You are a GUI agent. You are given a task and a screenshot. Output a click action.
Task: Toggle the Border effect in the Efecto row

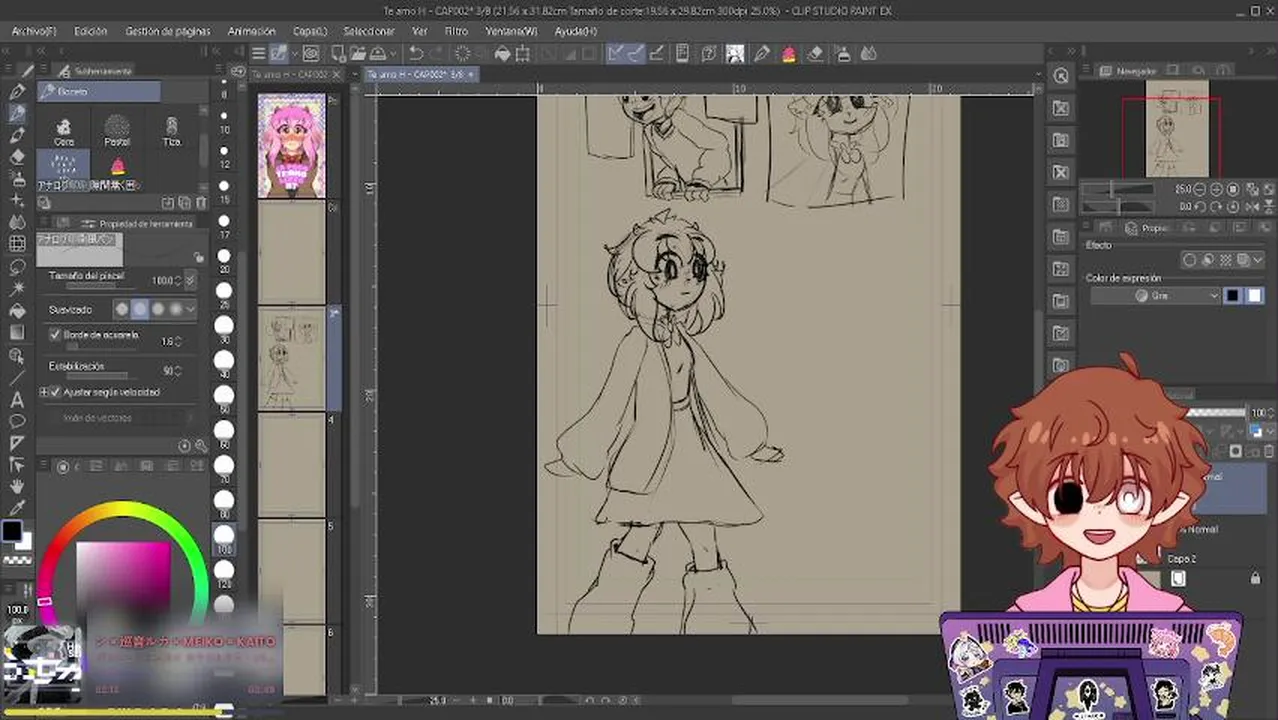pyautogui.click(x=1190, y=260)
